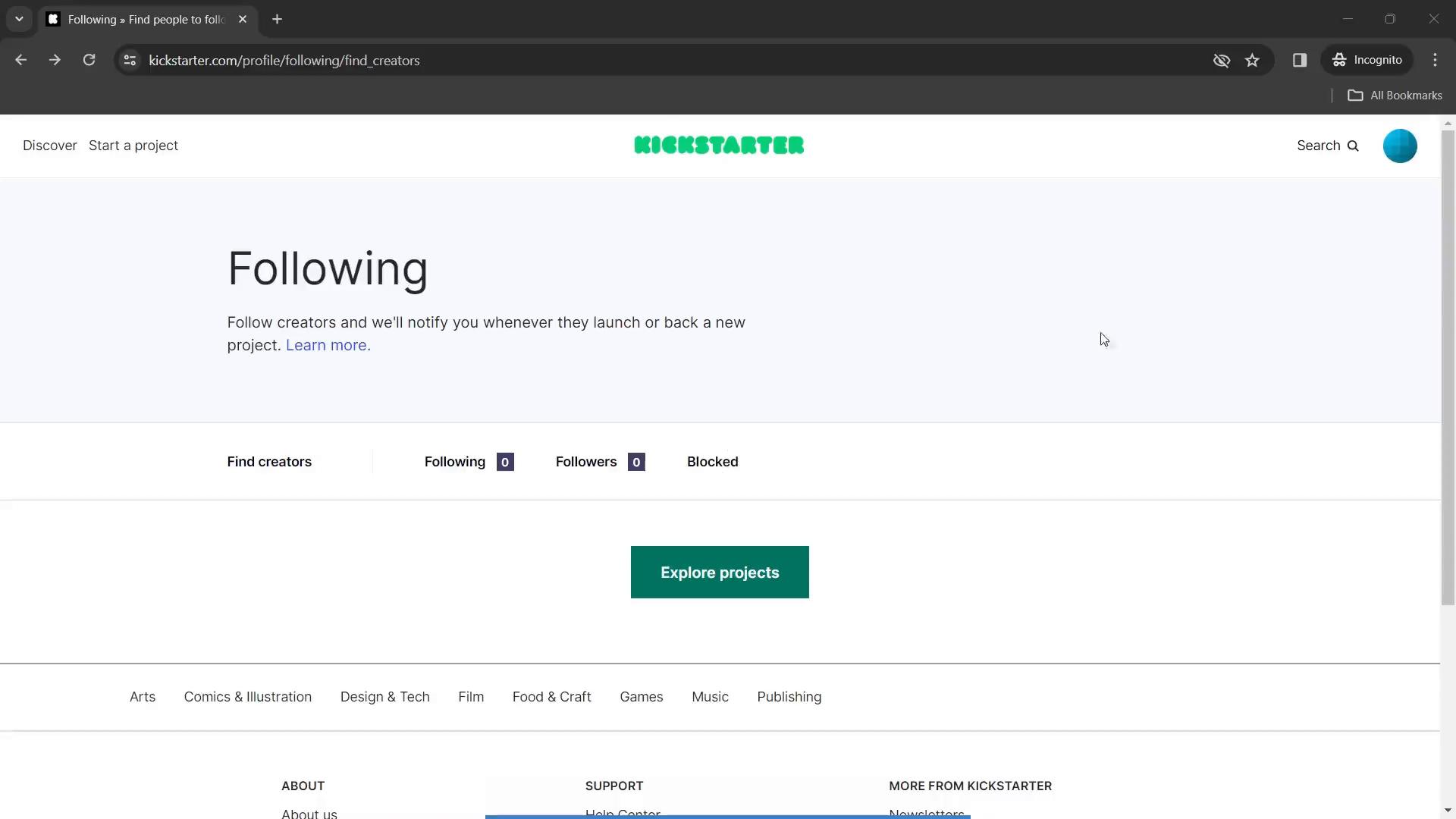Click the Find creators tab
Screen dimensions: 1456x819
point(269,461)
